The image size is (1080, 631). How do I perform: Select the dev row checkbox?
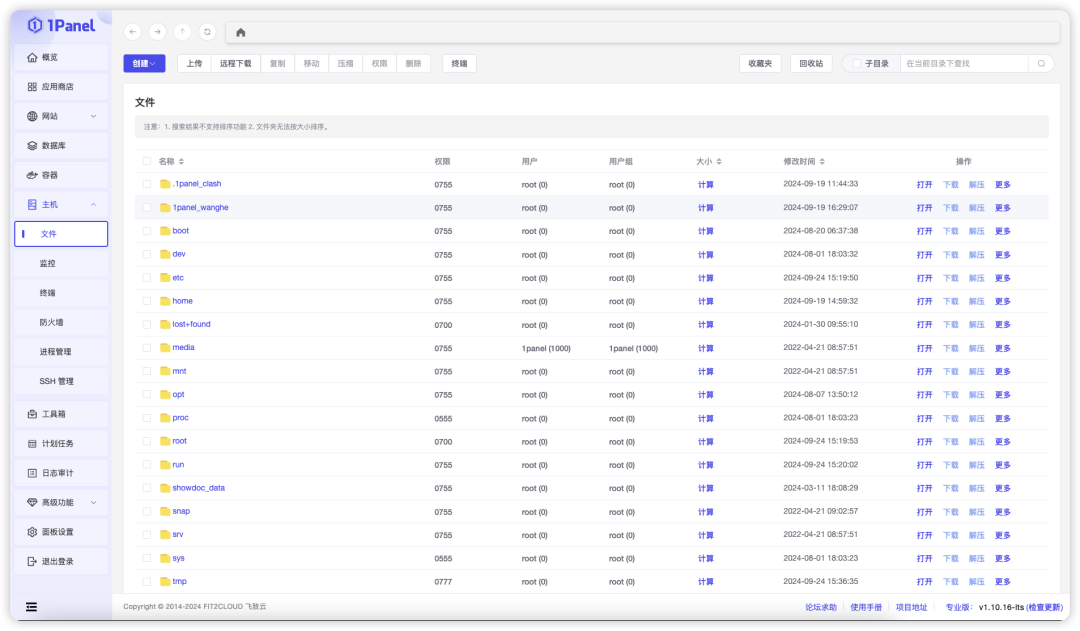(147, 254)
